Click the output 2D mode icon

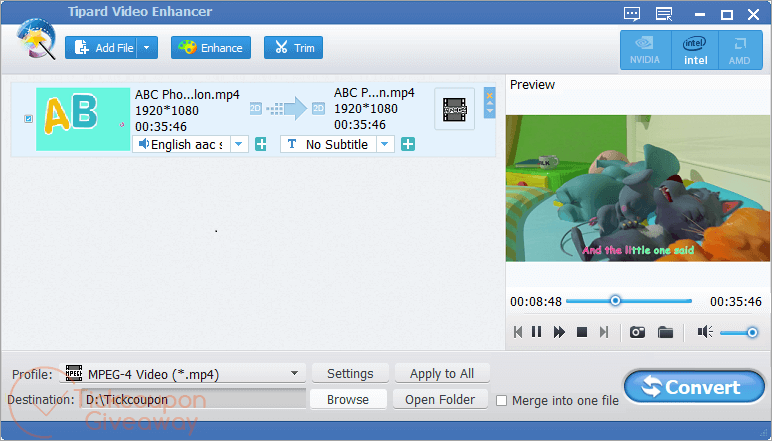[x=319, y=108]
